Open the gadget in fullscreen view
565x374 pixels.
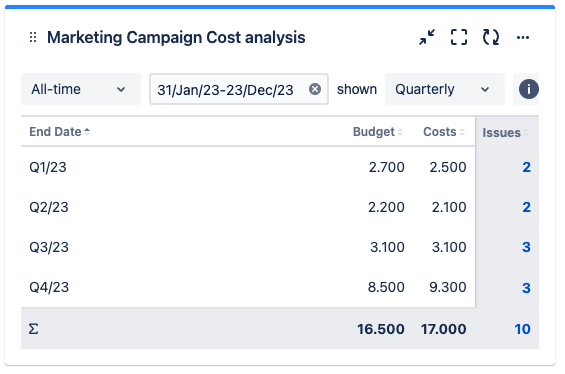(x=459, y=37)
